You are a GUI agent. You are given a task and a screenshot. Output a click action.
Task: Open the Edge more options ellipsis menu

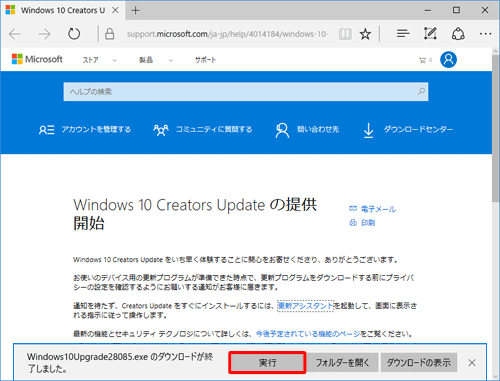pyautogui.click(x=485, y=34)
